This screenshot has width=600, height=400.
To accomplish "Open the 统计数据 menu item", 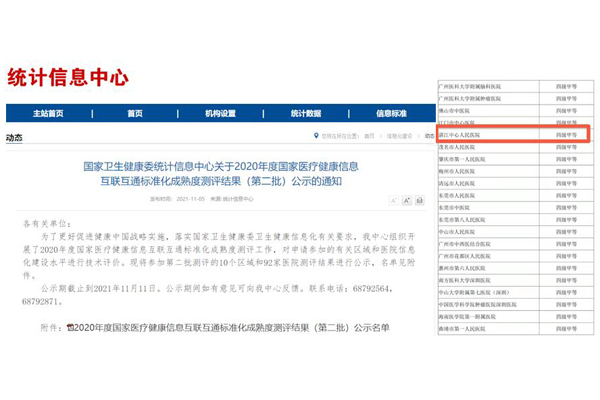I will tap(306, 113).
